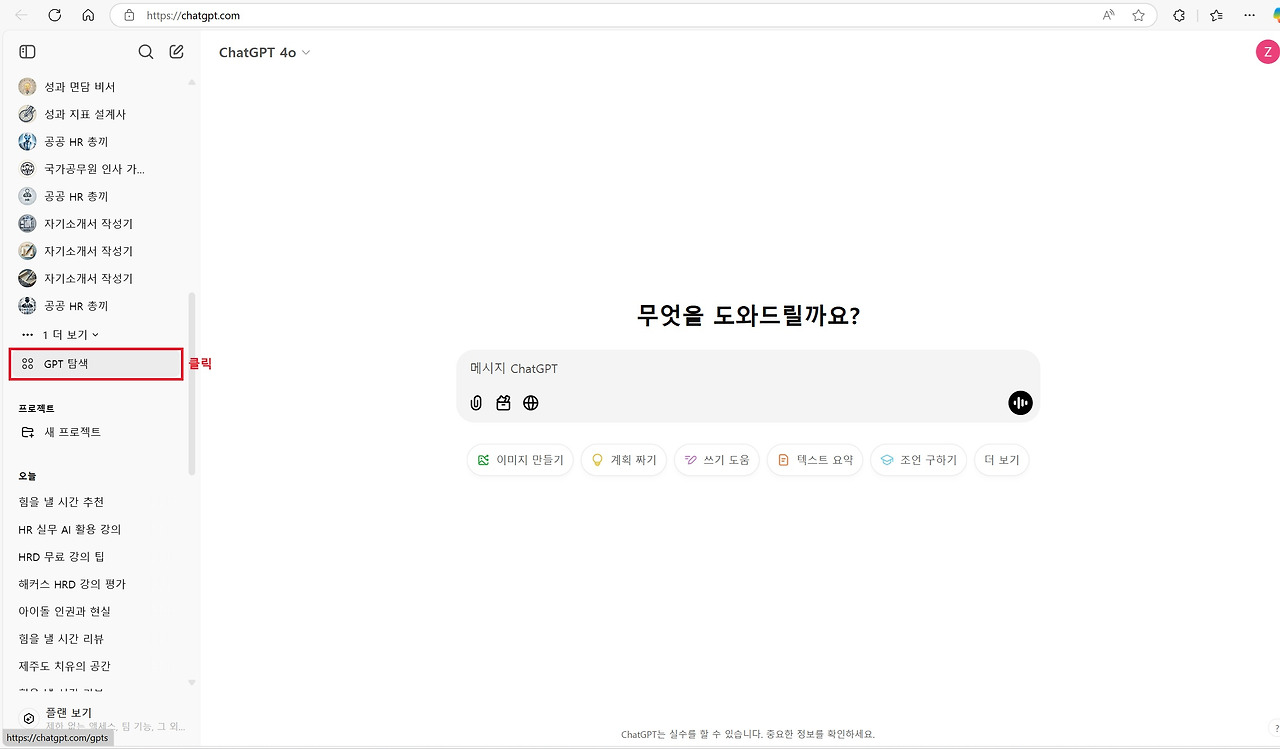Go to the browser home page
The image size is (1280, 749).
[88, 15]
